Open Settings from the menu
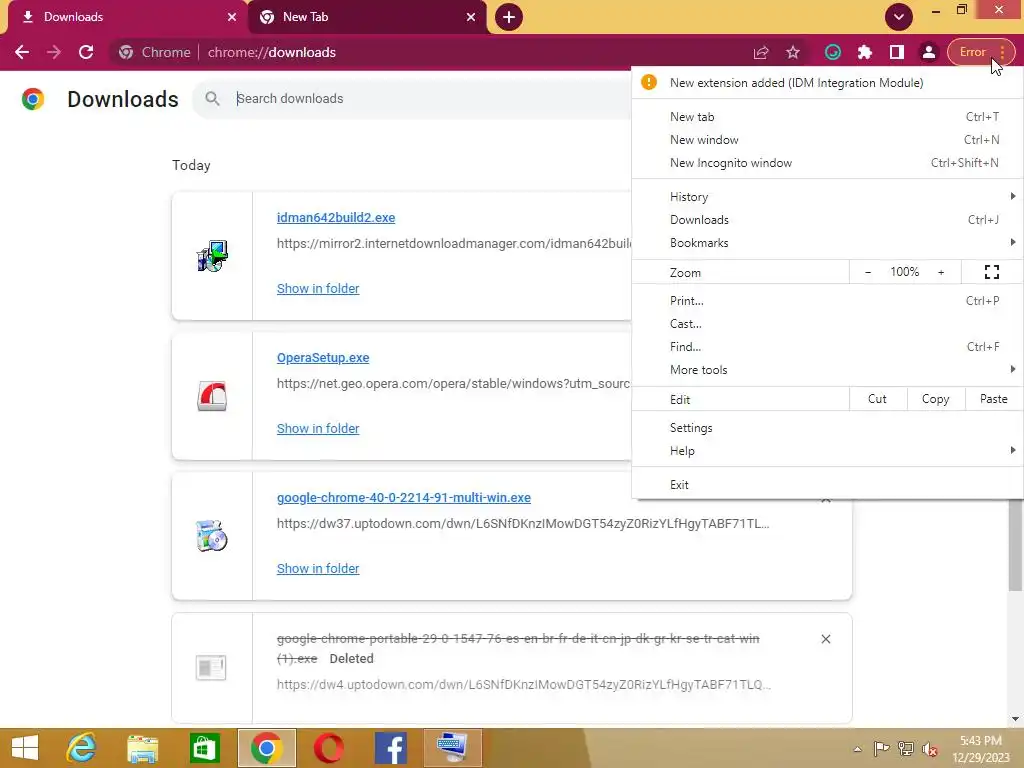The height and width of the screenshot is (768, 1024). 827,428
